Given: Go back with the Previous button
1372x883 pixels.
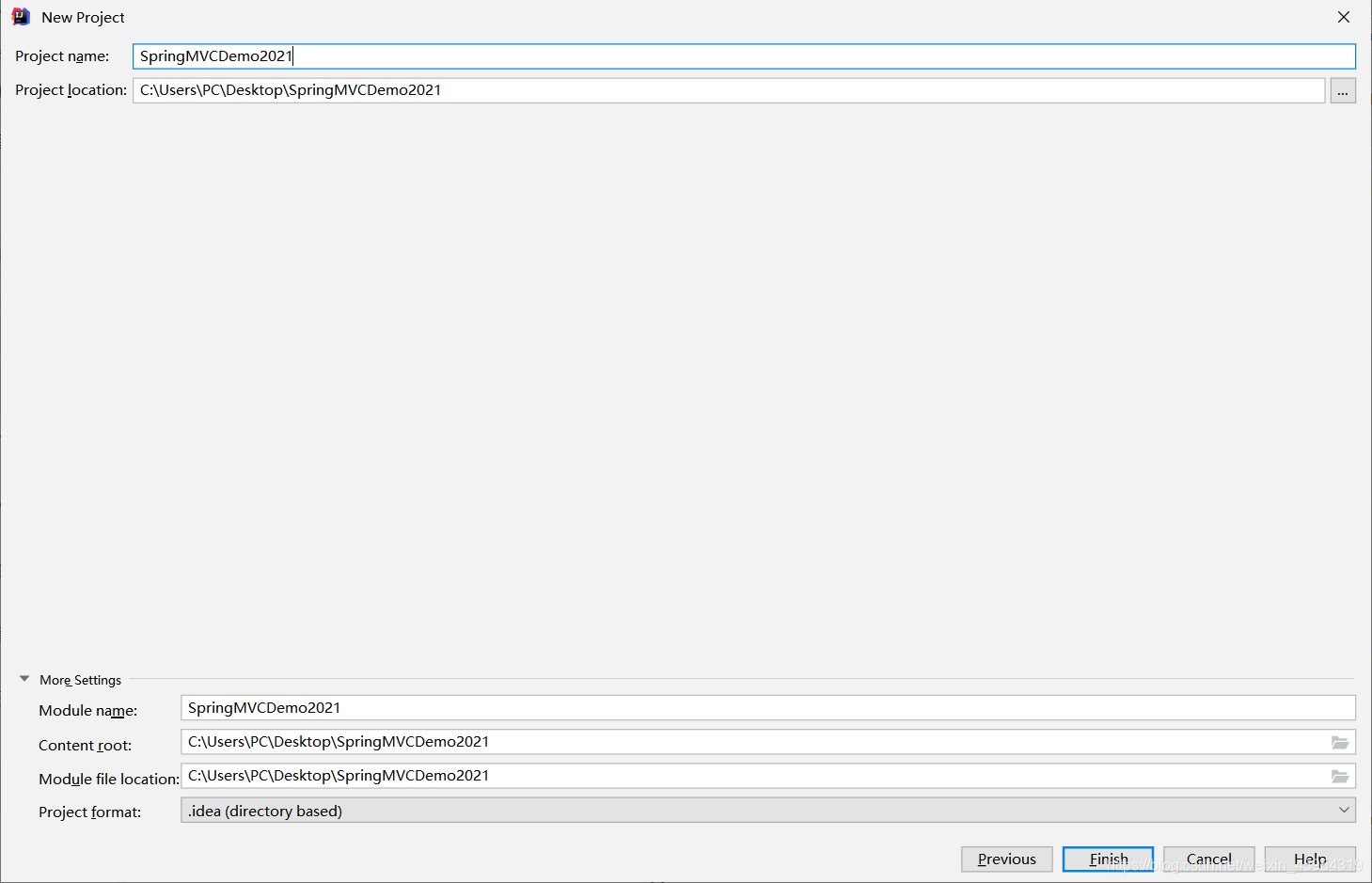Looking at the screenshot, I should pos(1006,859).
